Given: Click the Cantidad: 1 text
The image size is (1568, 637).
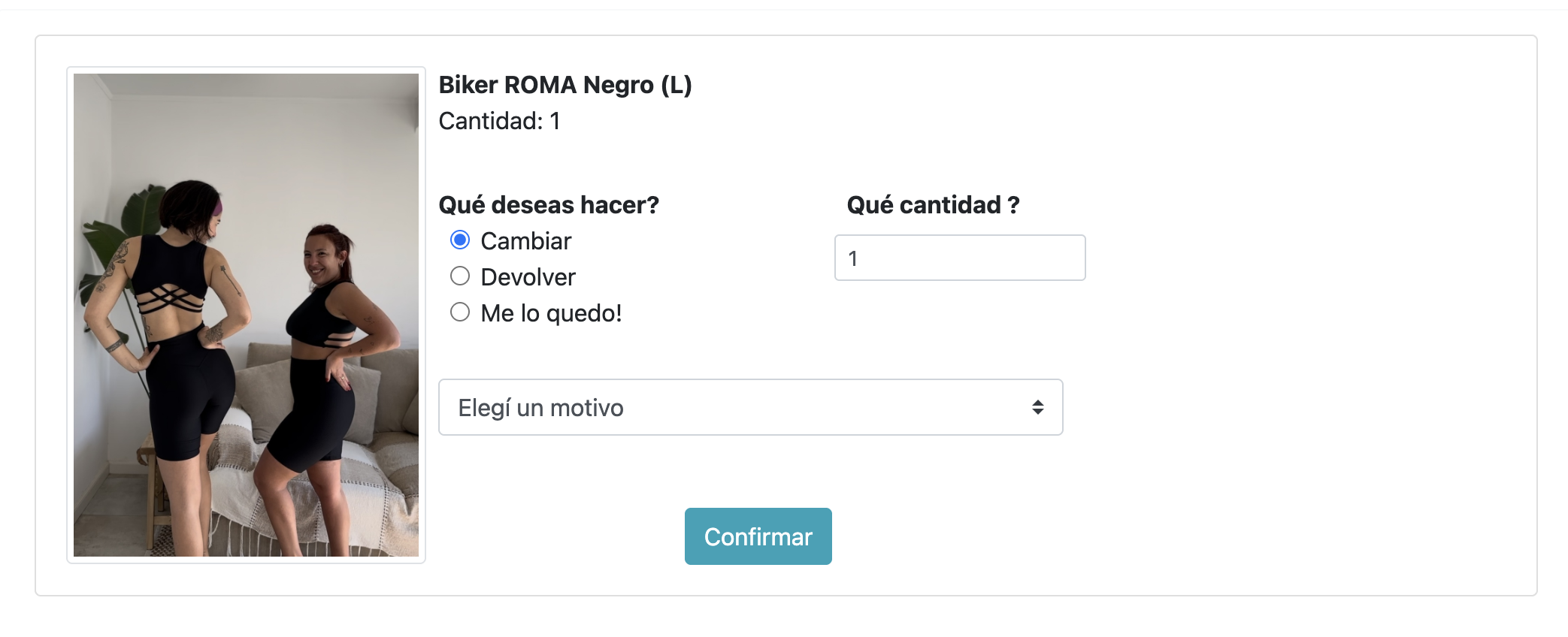Looking at the screenshot, I should [x=499, y=121].
